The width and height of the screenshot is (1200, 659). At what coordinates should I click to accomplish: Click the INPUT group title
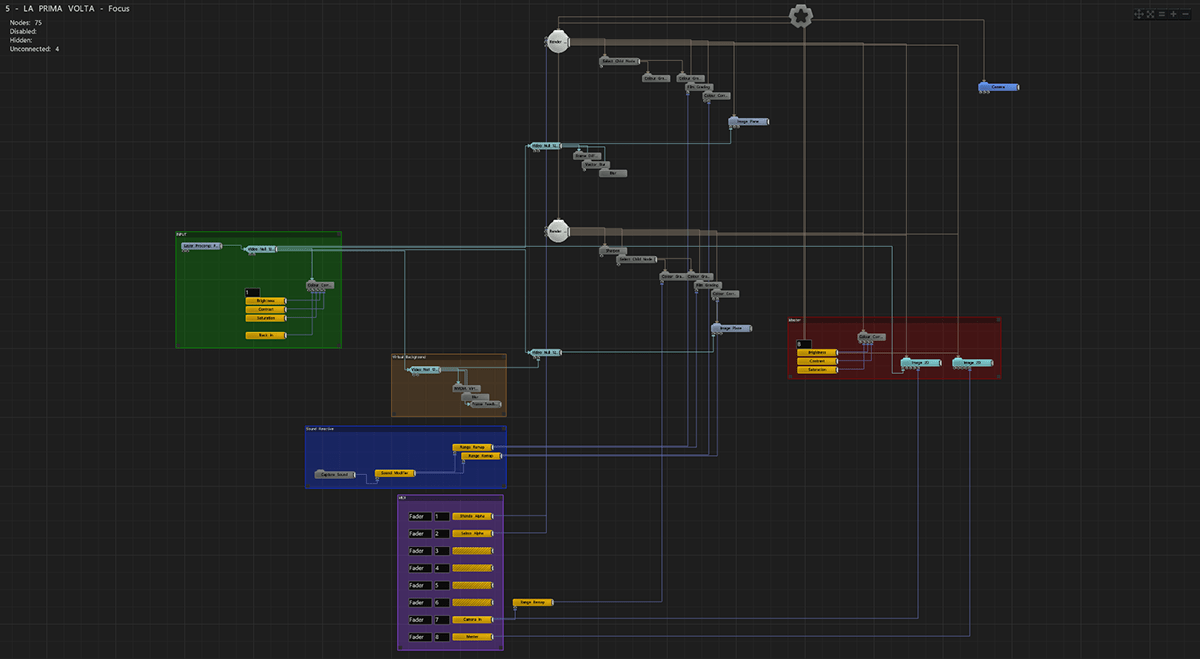[182, 235]
